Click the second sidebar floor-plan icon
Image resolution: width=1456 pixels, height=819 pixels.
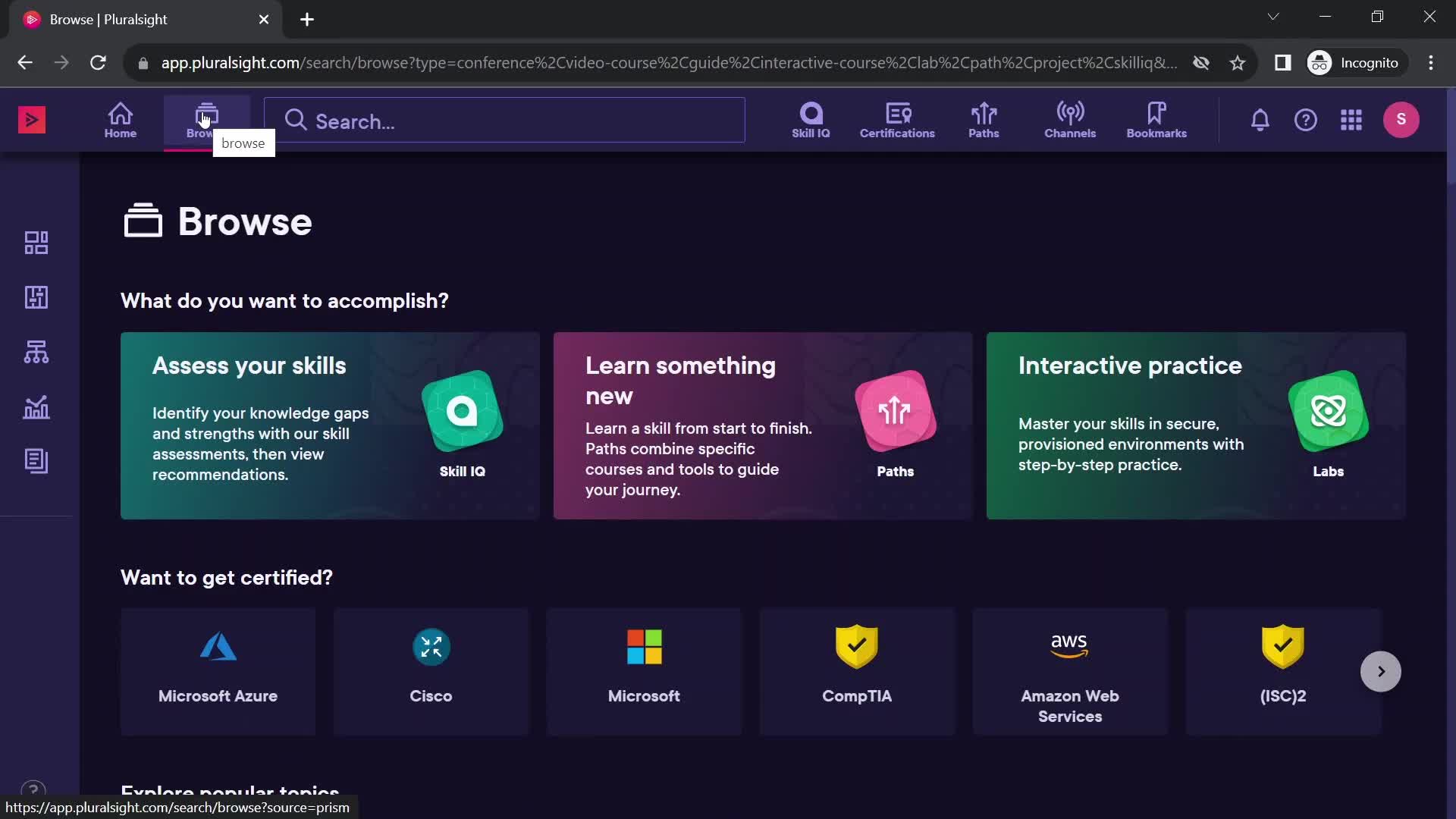36,297
